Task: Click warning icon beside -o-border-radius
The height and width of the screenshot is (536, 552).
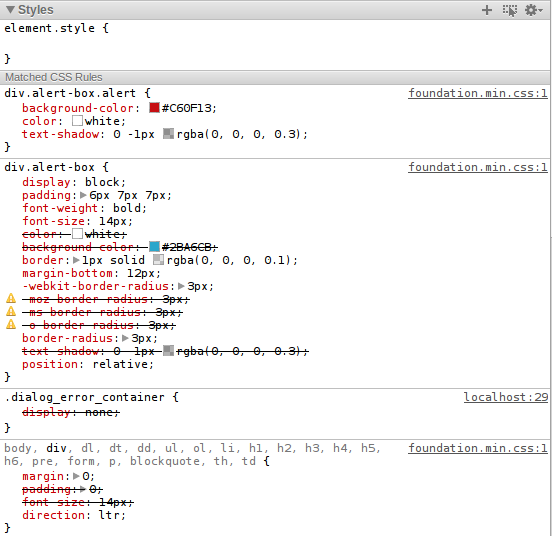Action: (x=11, y=324)
